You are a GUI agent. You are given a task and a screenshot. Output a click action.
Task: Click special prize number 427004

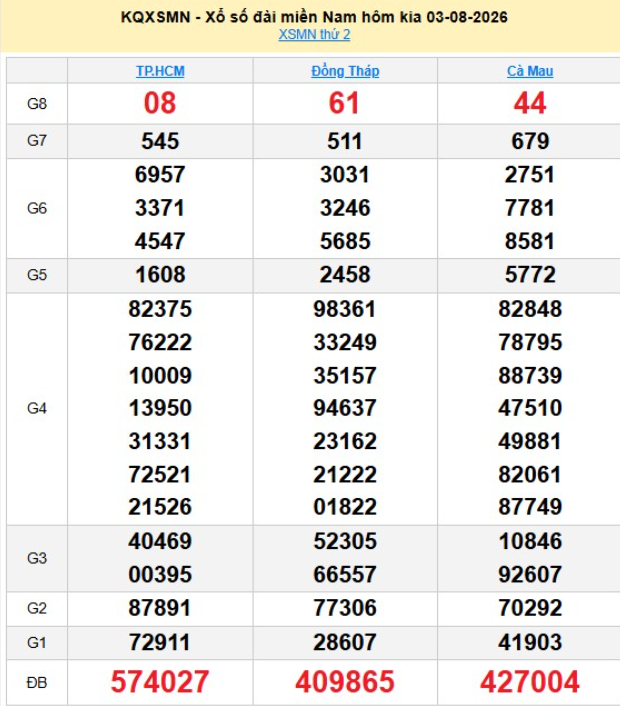(x=530, y=682)
